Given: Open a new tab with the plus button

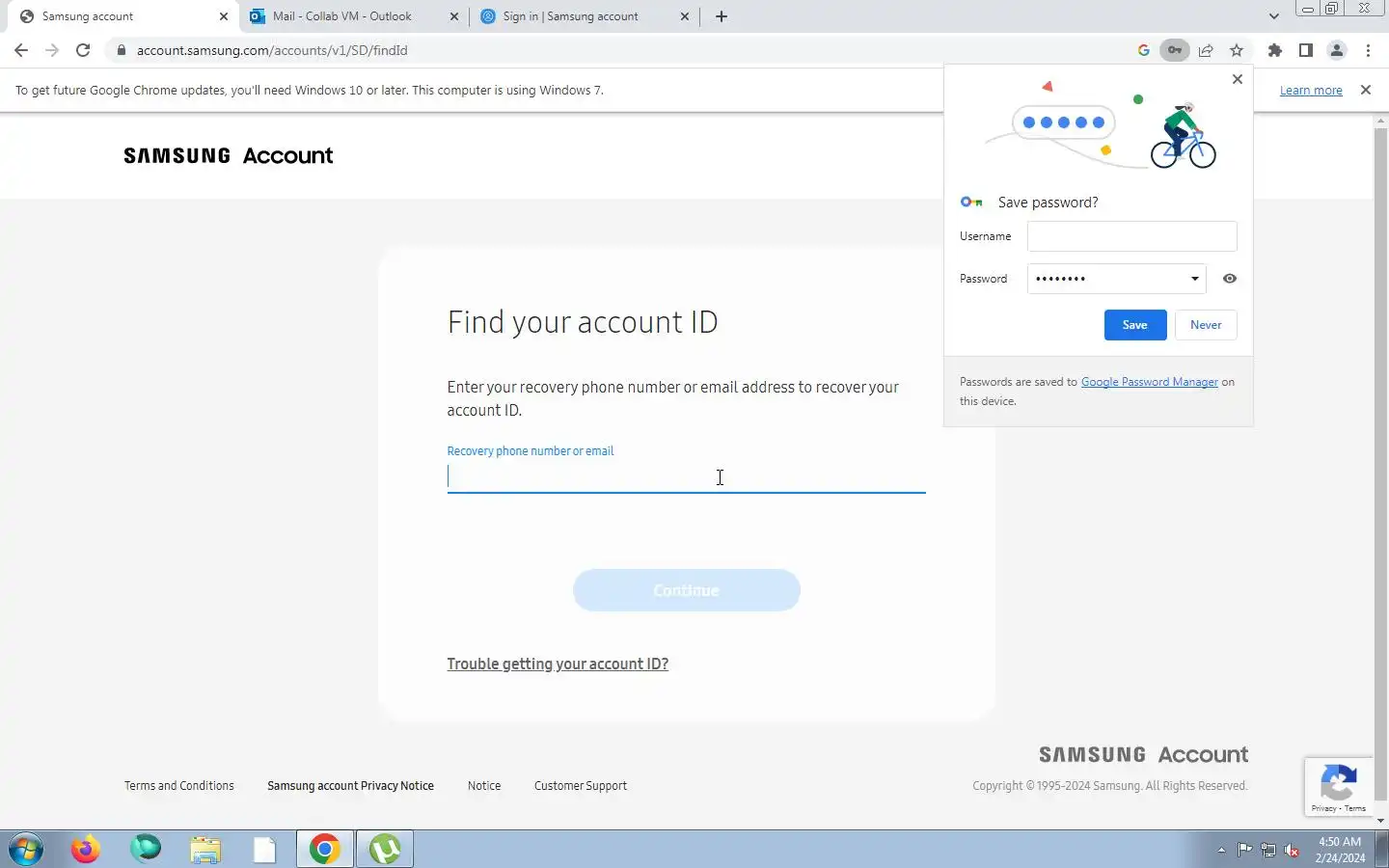Looking at the screenshot, I should click(722, 16).
